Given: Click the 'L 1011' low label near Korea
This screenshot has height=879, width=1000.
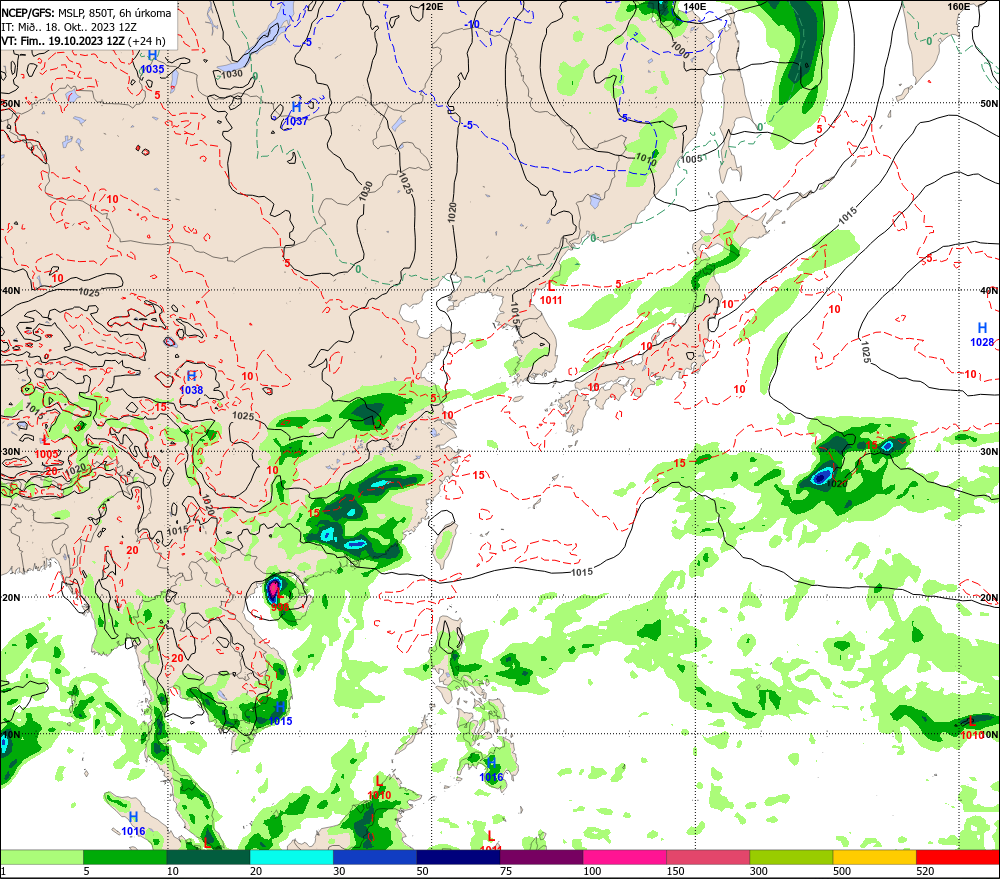Looking at the screenshot, I should [x=551, y=293].
